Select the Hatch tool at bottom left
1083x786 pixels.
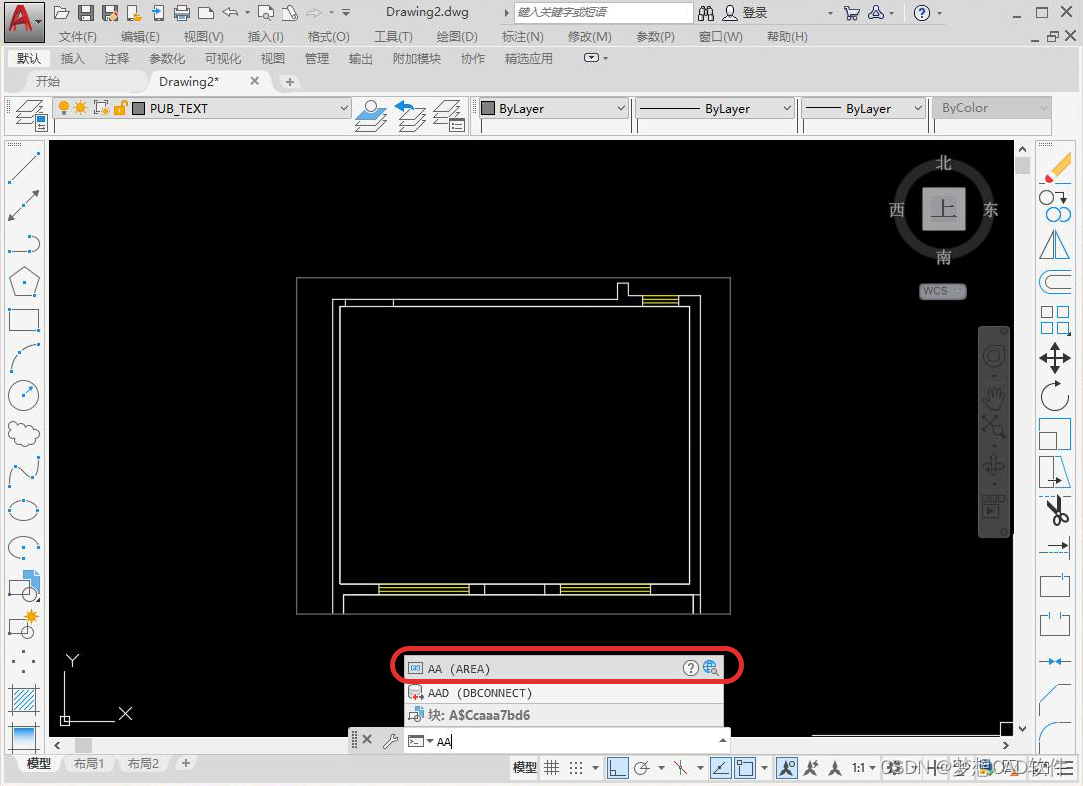(x=23, y=697)
